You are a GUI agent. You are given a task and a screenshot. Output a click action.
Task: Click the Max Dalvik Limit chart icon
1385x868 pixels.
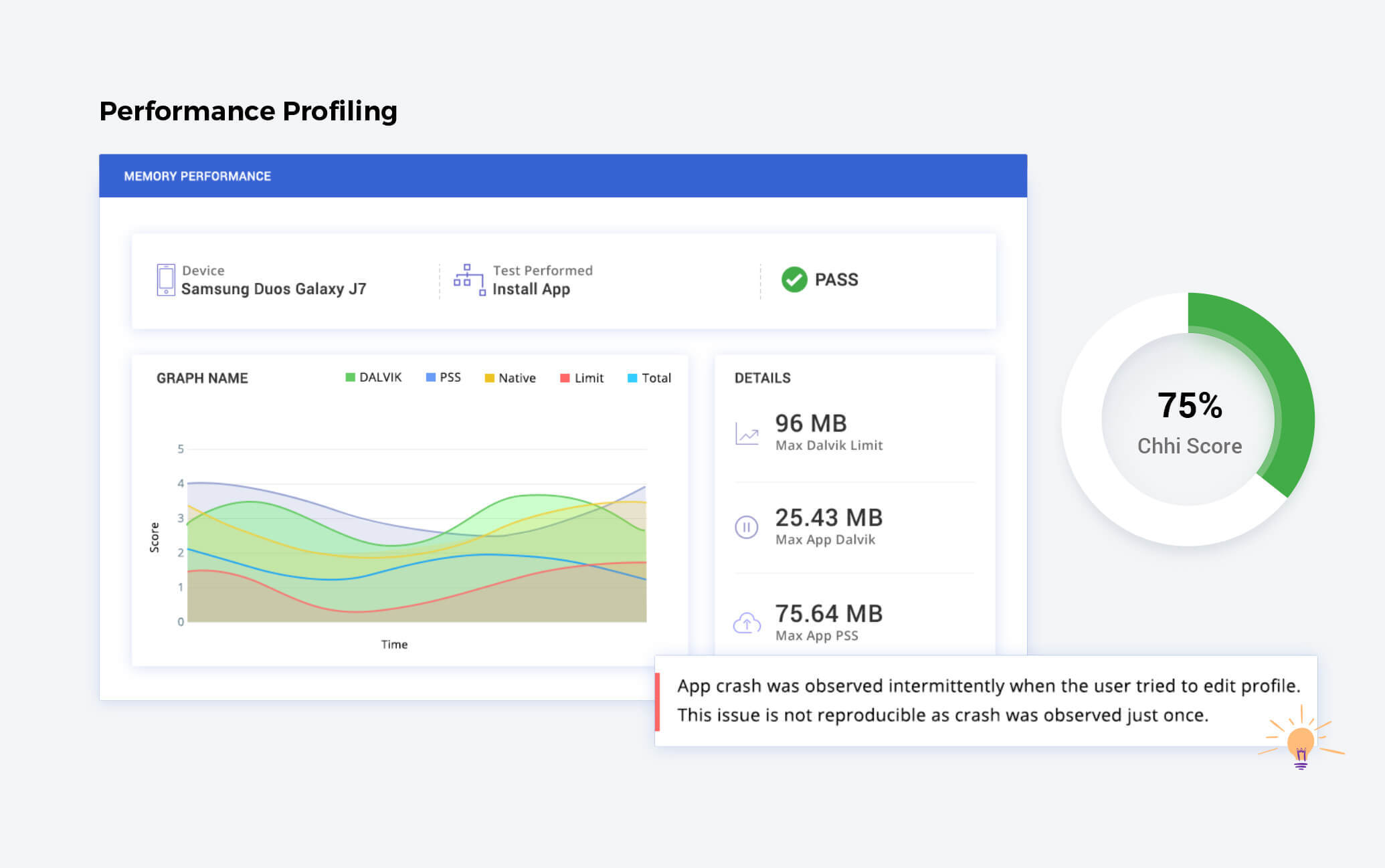coord(747,433)
